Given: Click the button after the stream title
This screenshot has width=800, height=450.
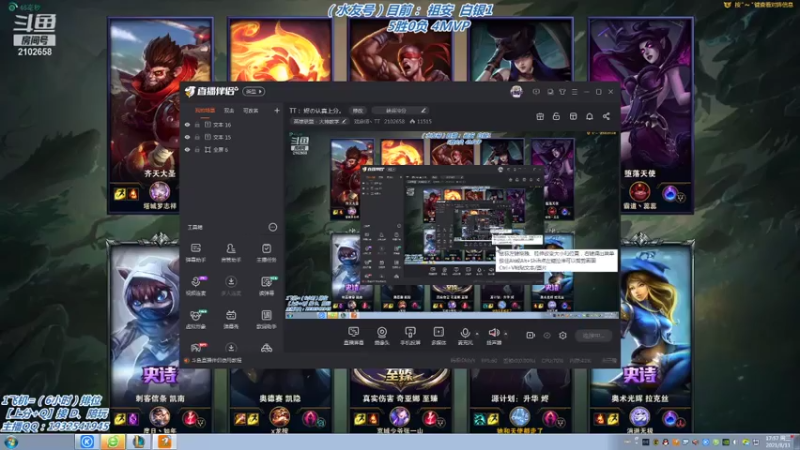Looking at the screenshot, I should [x=358, y=110].
